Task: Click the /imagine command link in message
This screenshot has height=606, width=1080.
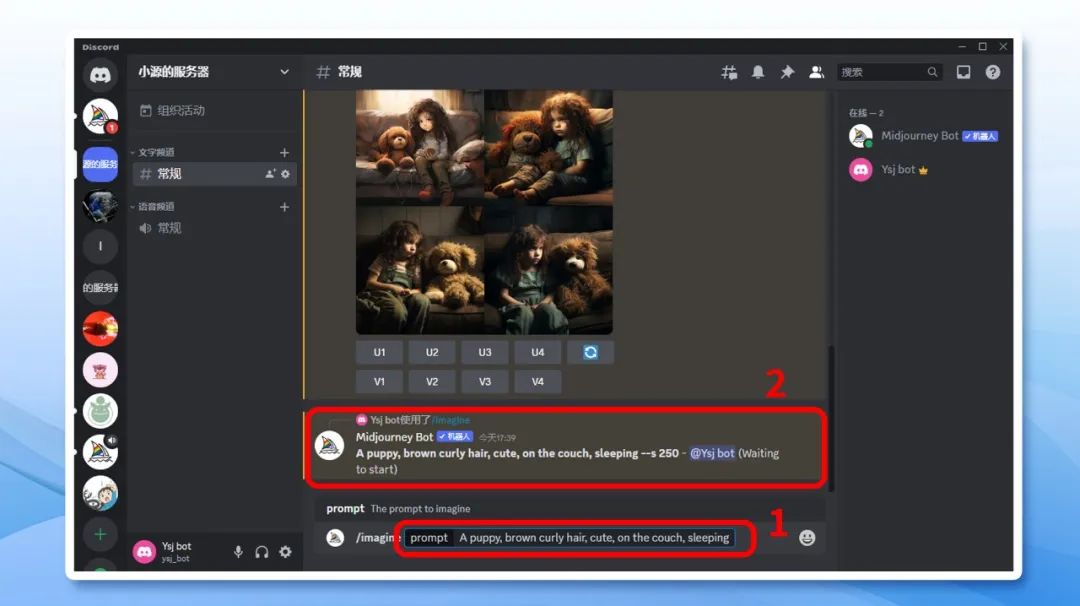Action: (x=451, y=420)
